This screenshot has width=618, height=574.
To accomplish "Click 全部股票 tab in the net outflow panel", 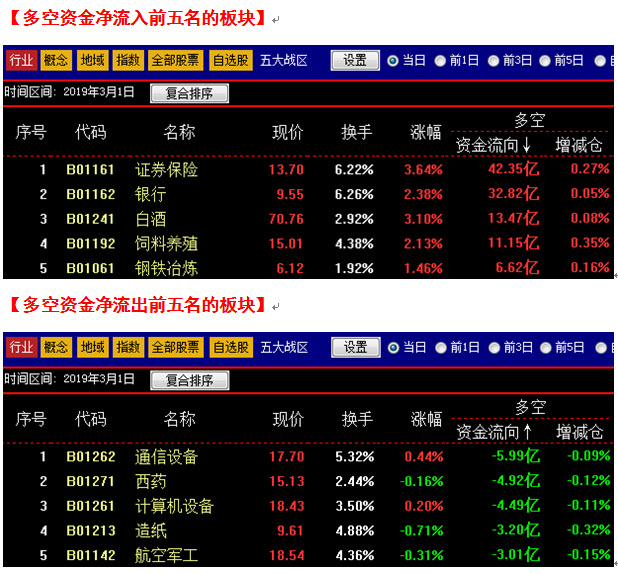I will (x=175, y=347).
